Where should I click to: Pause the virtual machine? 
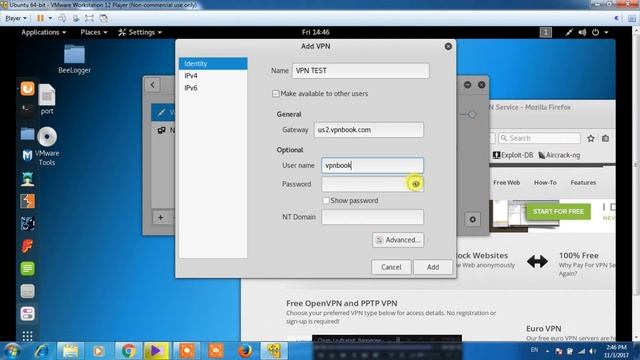(40, 18)
